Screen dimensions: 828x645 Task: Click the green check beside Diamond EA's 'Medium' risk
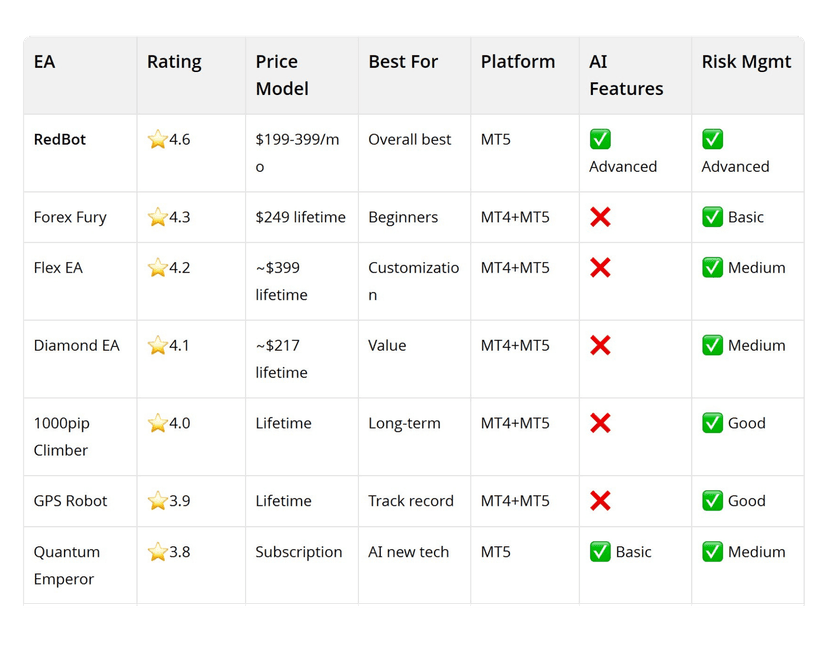click(712, 345)
